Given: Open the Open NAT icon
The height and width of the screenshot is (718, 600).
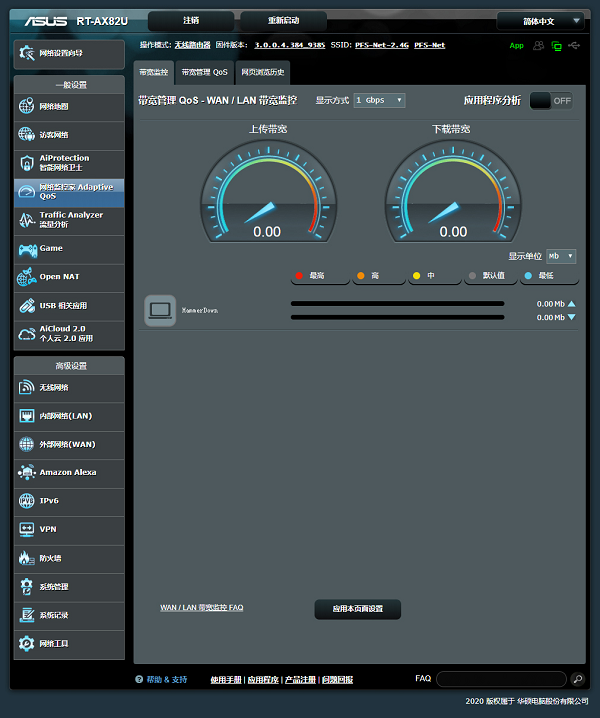Looking at the screenshot, I should click(x=27, y=277).
